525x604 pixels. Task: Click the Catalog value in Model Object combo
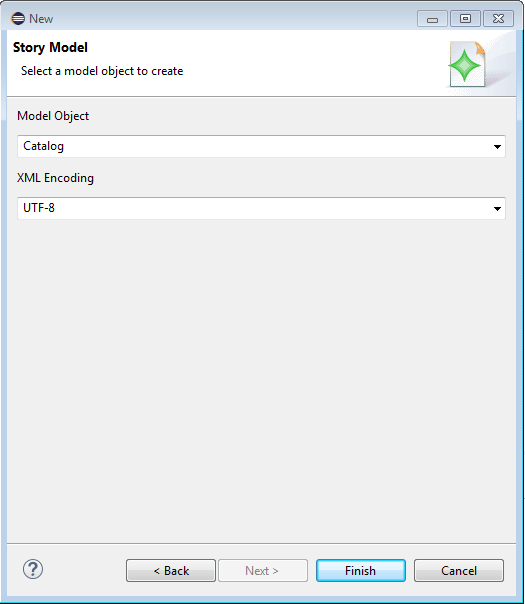pyautogui.click(x=44, y=146)
